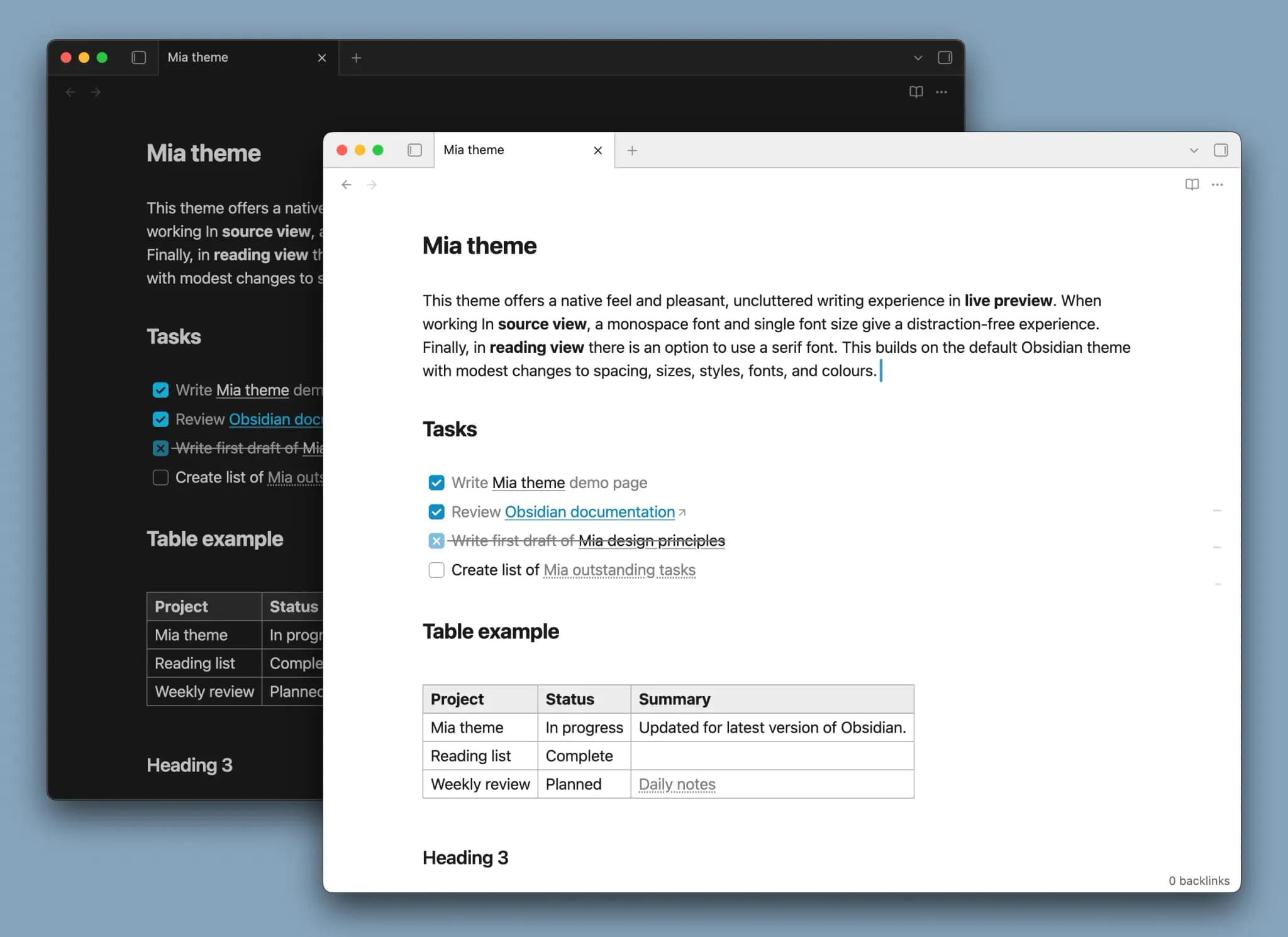Navigate back in dark window
Image resolution: width=1288 pixels, height=937 pixels.
tap(70, 92)
